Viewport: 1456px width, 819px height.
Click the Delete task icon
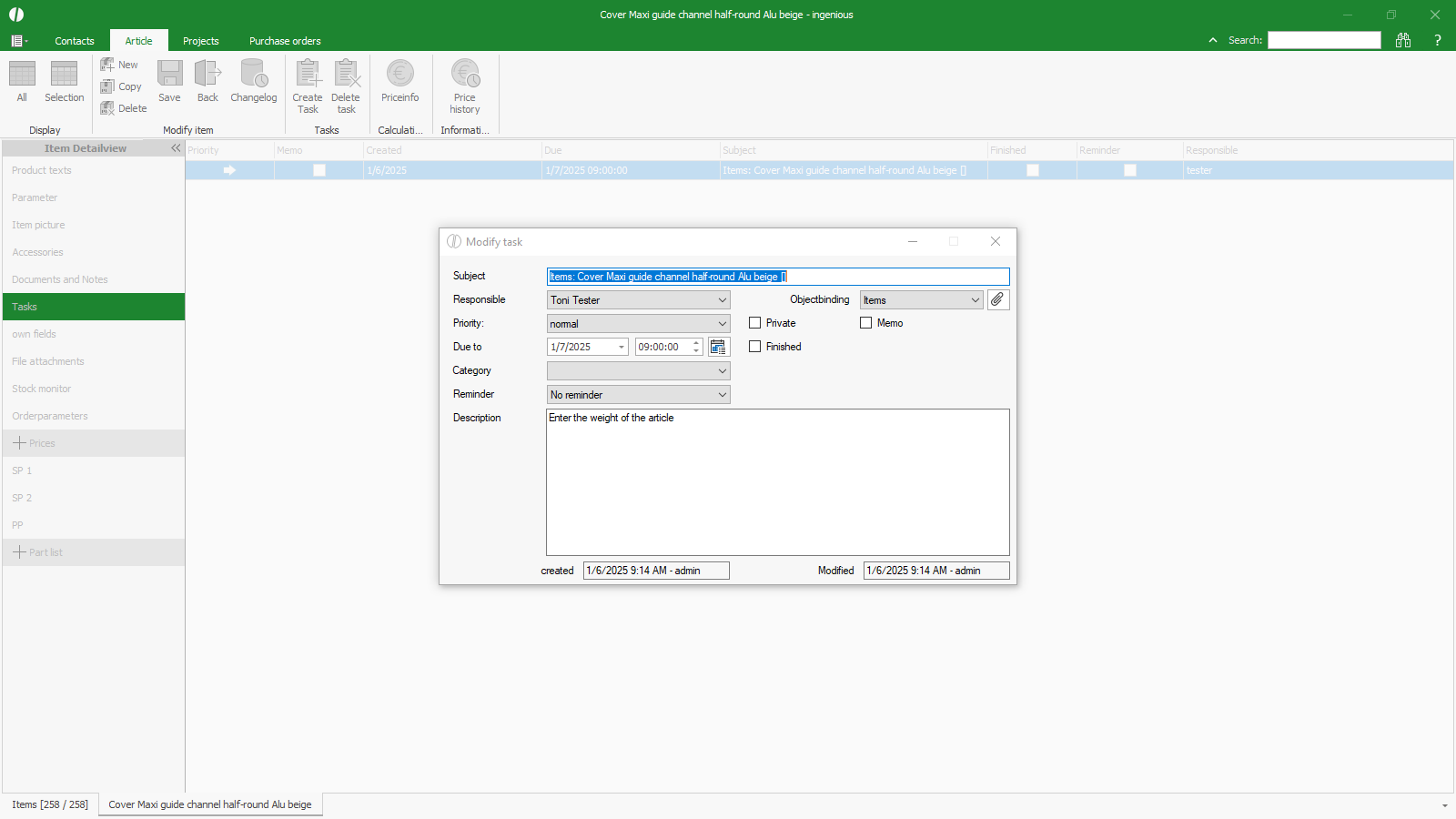click(346, 86)
